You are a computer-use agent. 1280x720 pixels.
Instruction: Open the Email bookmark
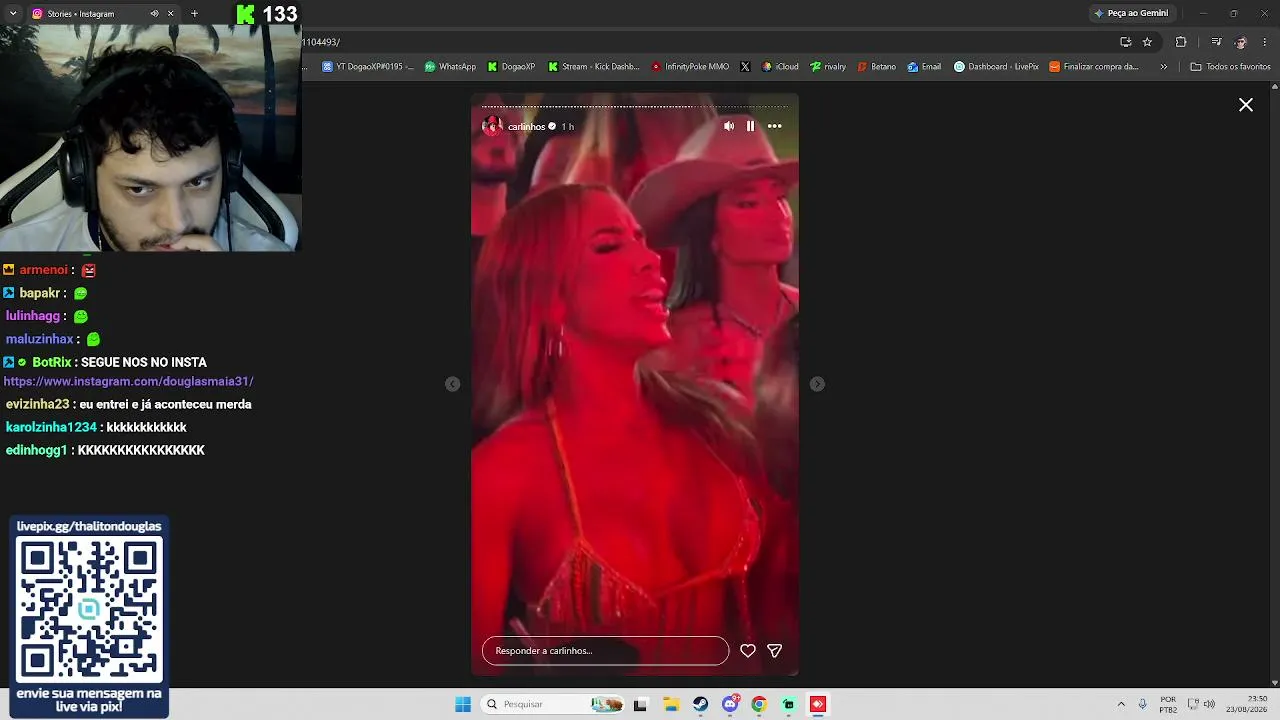click(x=924, y=67)
